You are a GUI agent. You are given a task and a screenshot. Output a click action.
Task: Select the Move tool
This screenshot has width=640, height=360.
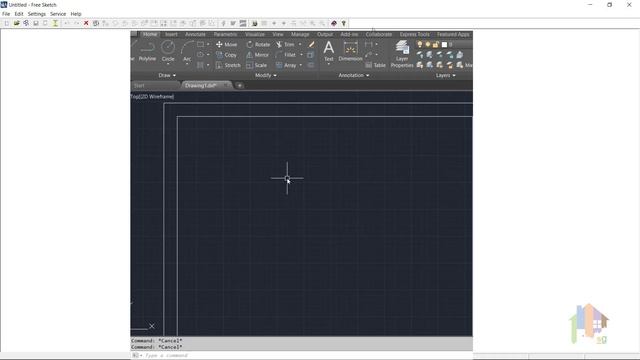[x=226, y=44]
